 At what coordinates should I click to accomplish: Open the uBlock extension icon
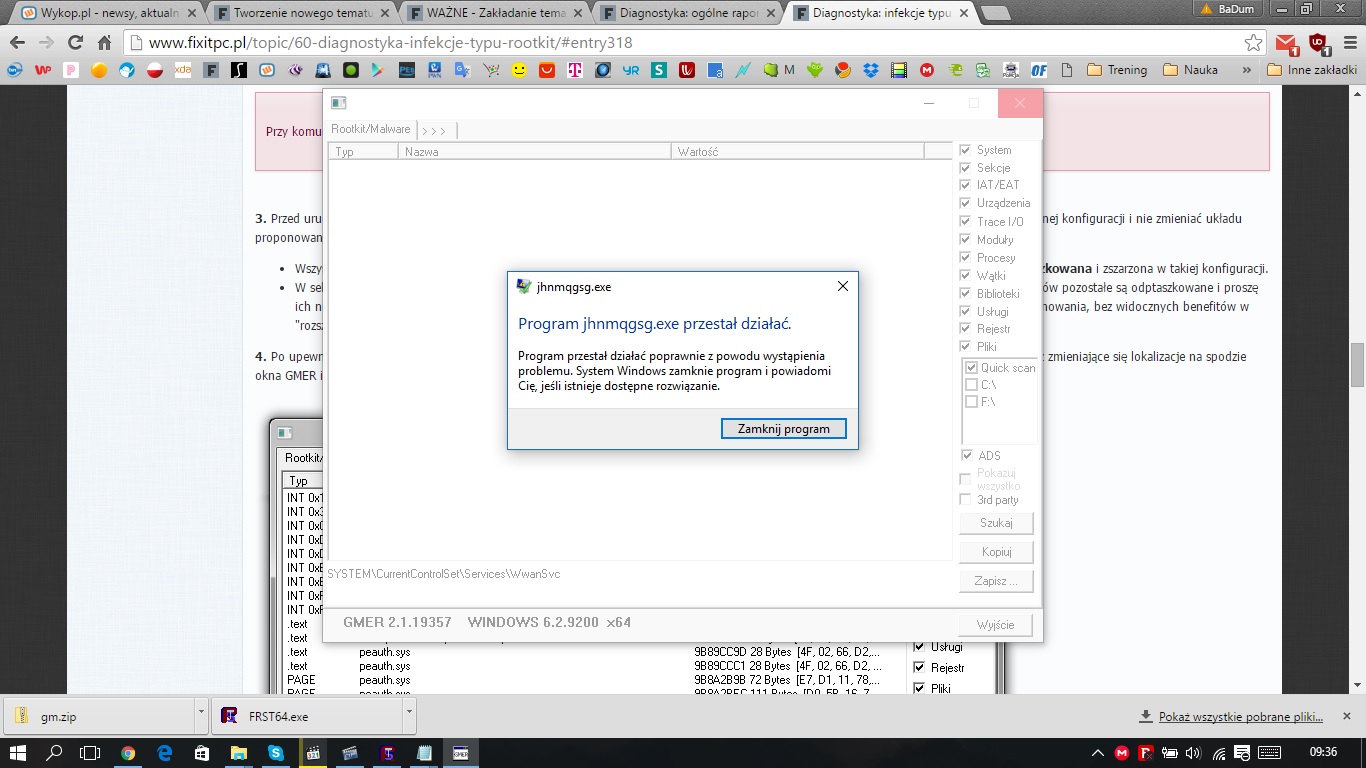click(x=1318, y=43)
